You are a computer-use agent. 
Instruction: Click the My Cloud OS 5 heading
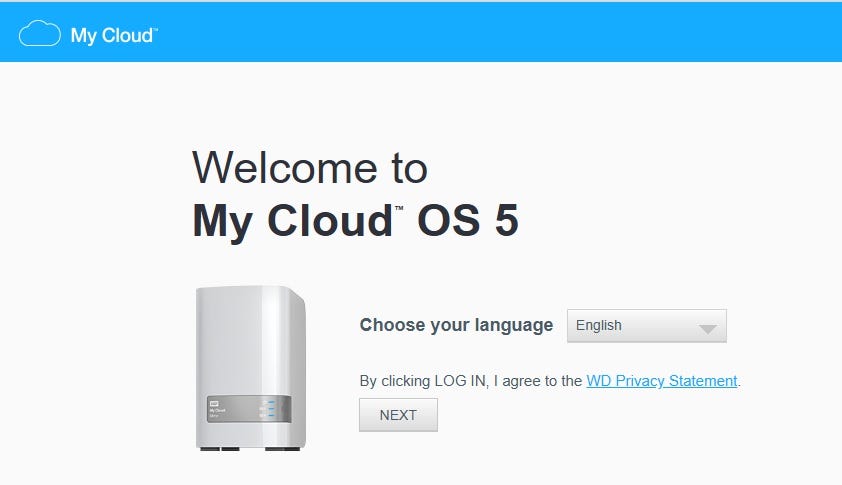coord(355,221)
